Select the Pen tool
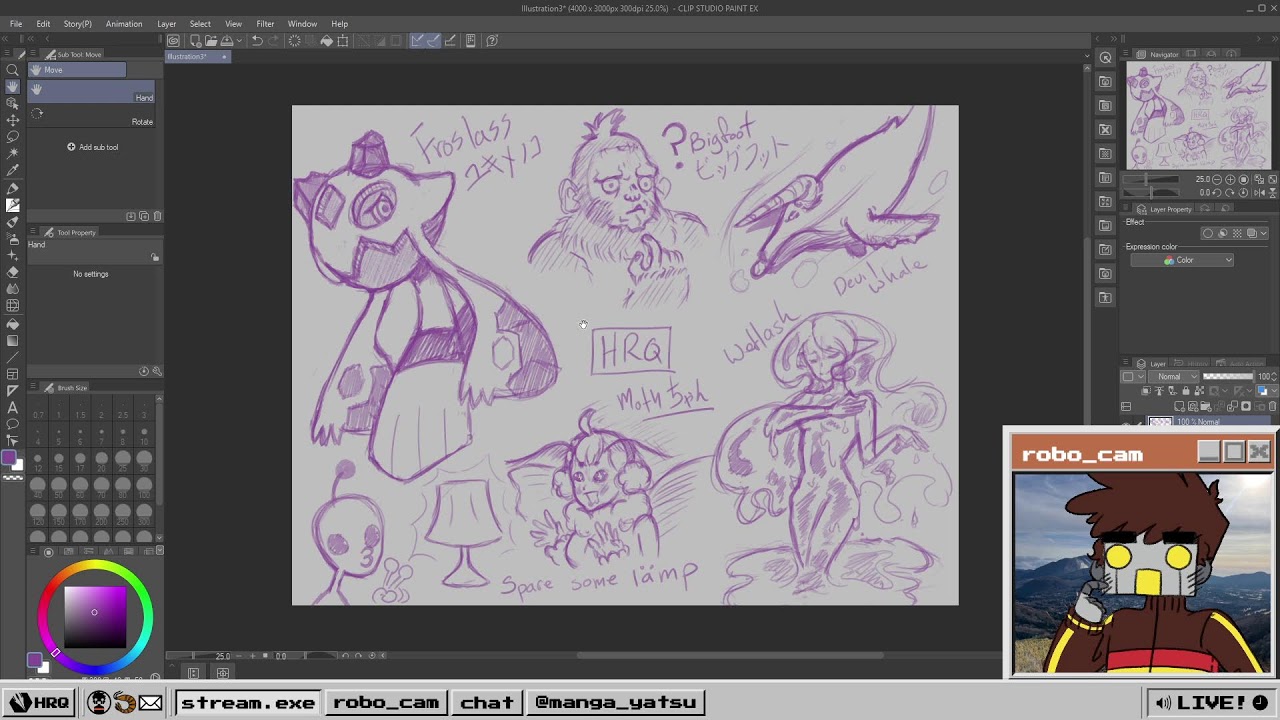The height and width of the screenshot is (720, 1280). (13, 188)
